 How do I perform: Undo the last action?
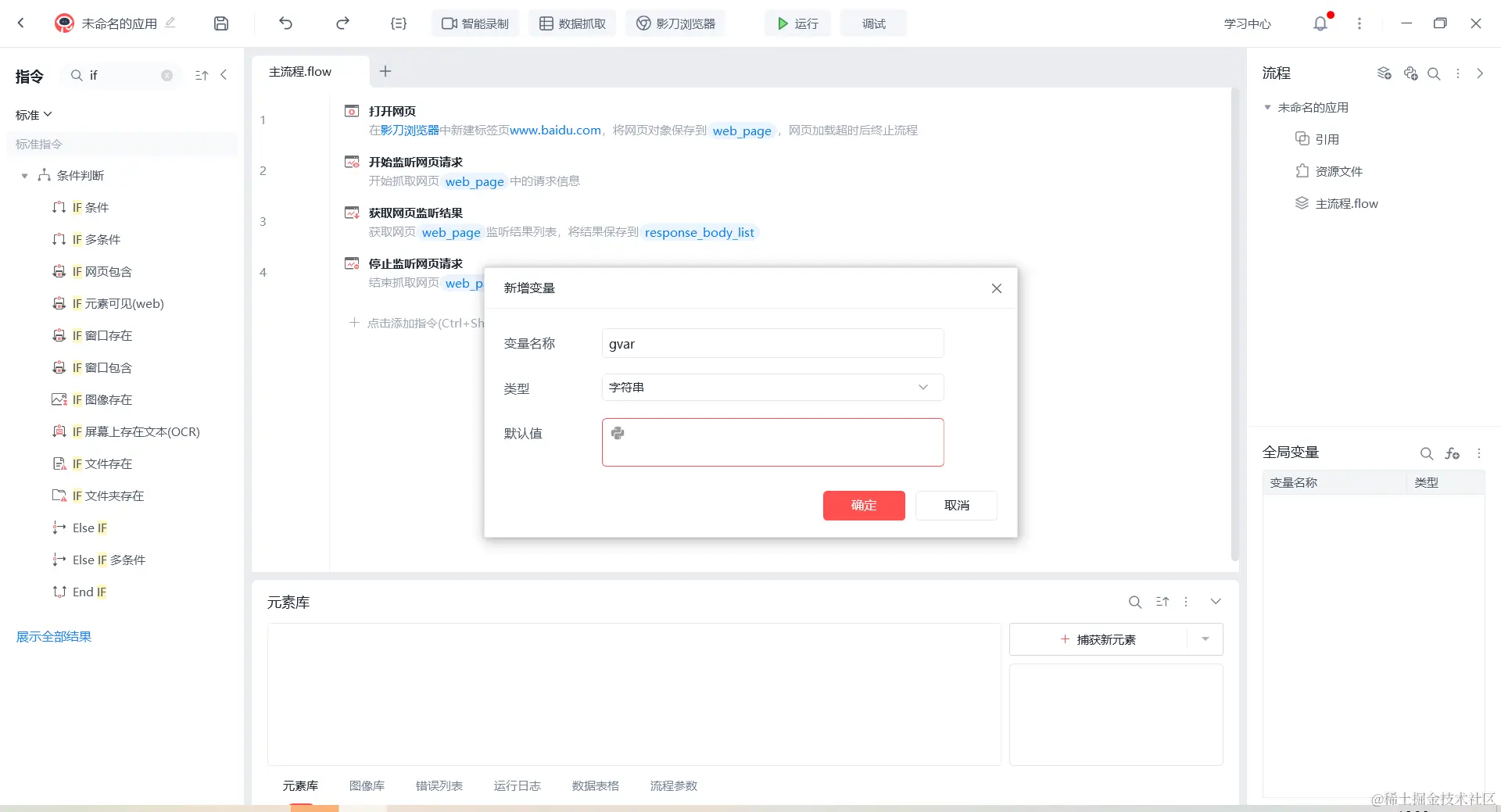coord(285,23)
